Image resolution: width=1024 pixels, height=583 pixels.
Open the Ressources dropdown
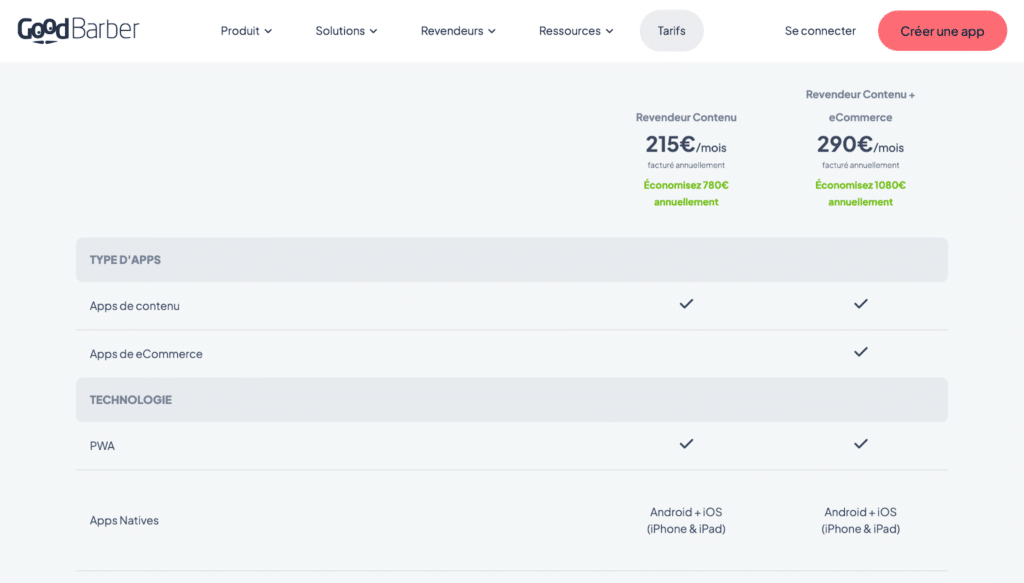576,31
